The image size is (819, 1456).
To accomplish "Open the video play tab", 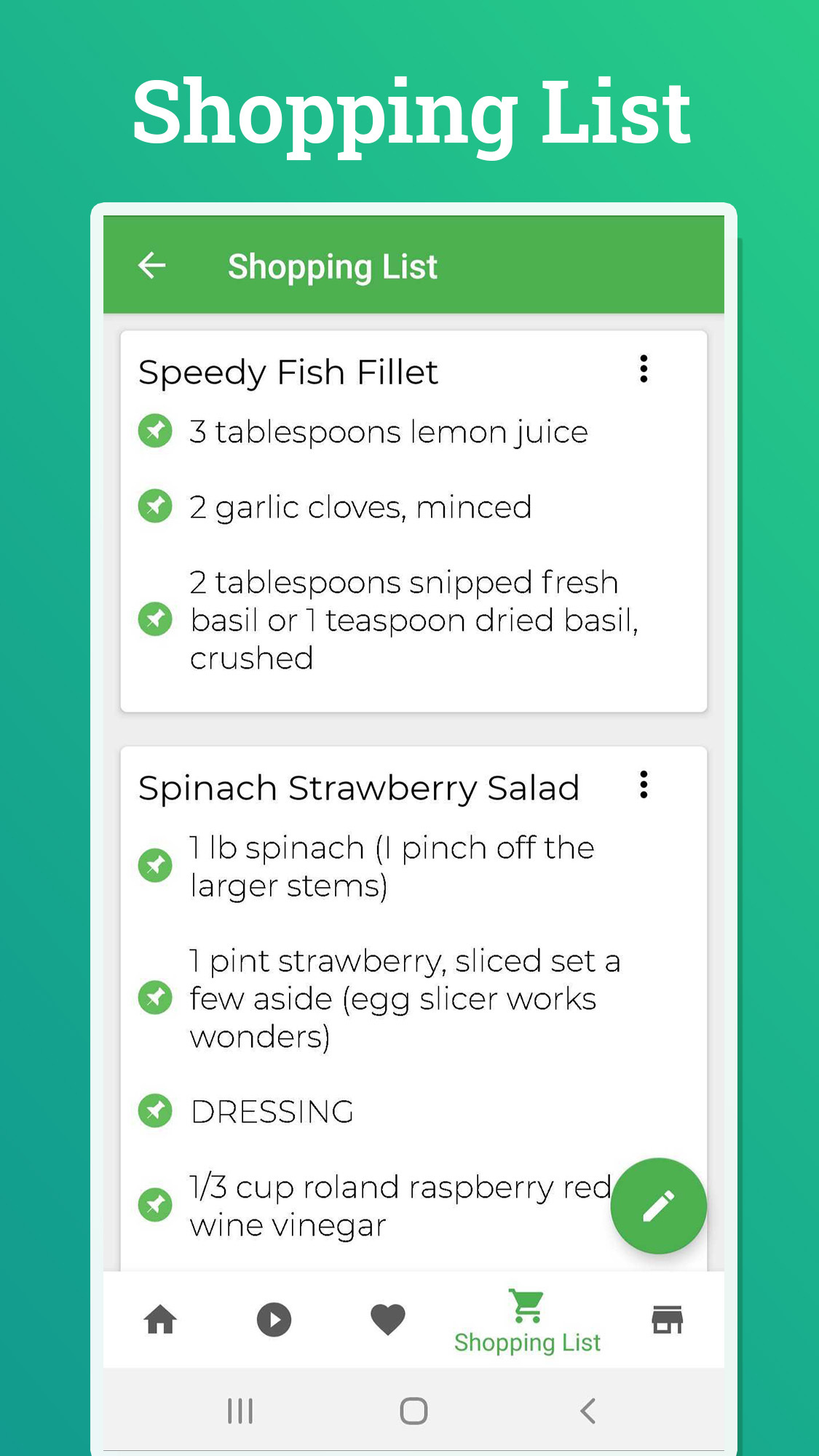I will [274, 1320].
